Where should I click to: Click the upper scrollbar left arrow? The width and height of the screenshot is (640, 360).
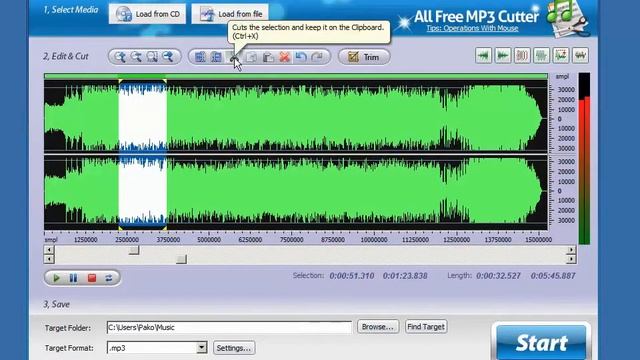(x=49, y=250)
